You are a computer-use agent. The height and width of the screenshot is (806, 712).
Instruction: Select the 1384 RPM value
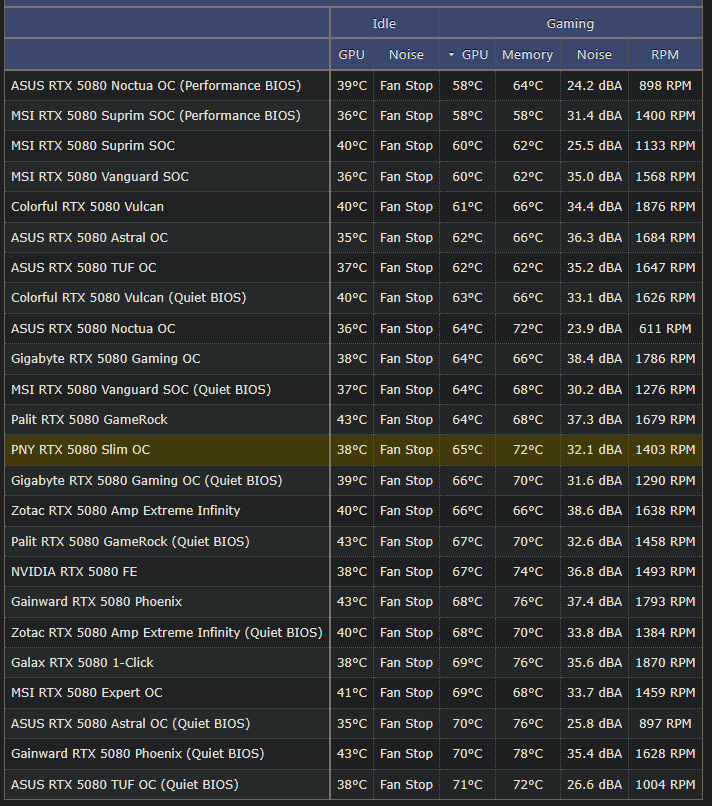pos(665,632)
